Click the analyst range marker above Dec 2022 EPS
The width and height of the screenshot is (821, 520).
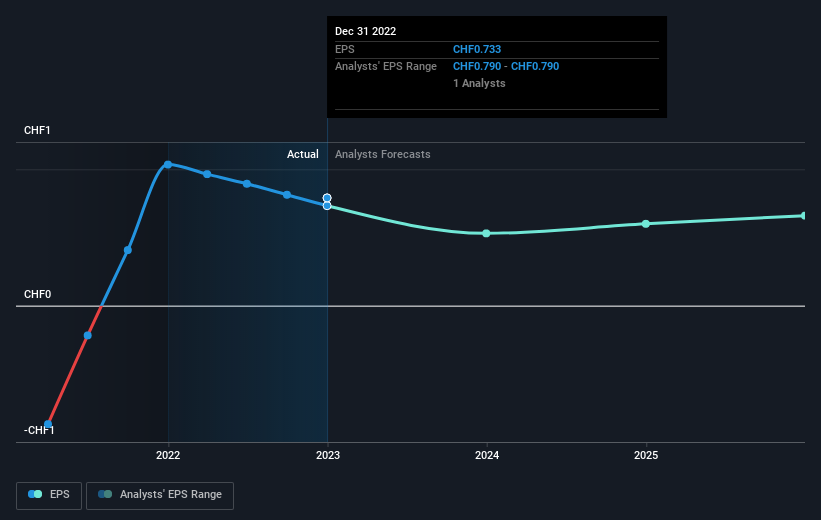327,197
